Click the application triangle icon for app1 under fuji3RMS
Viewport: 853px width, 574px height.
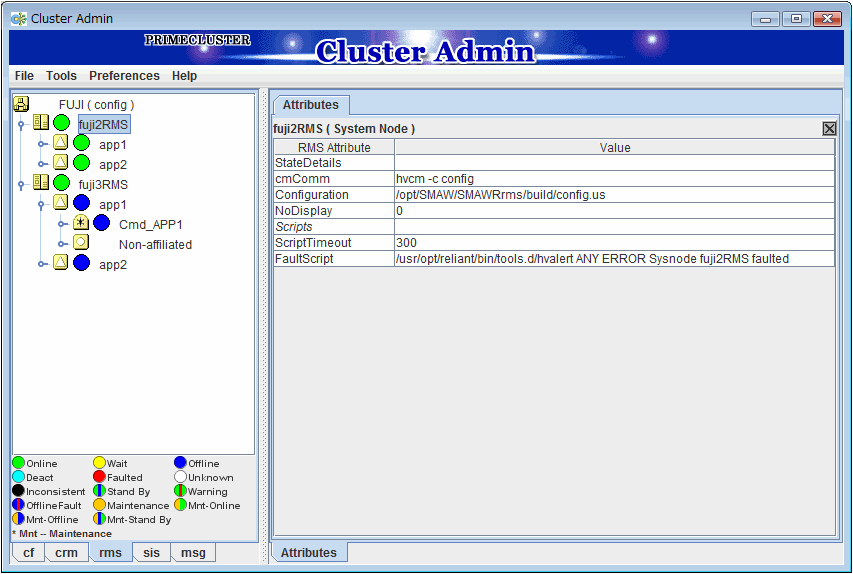click(x=60, y=202)
